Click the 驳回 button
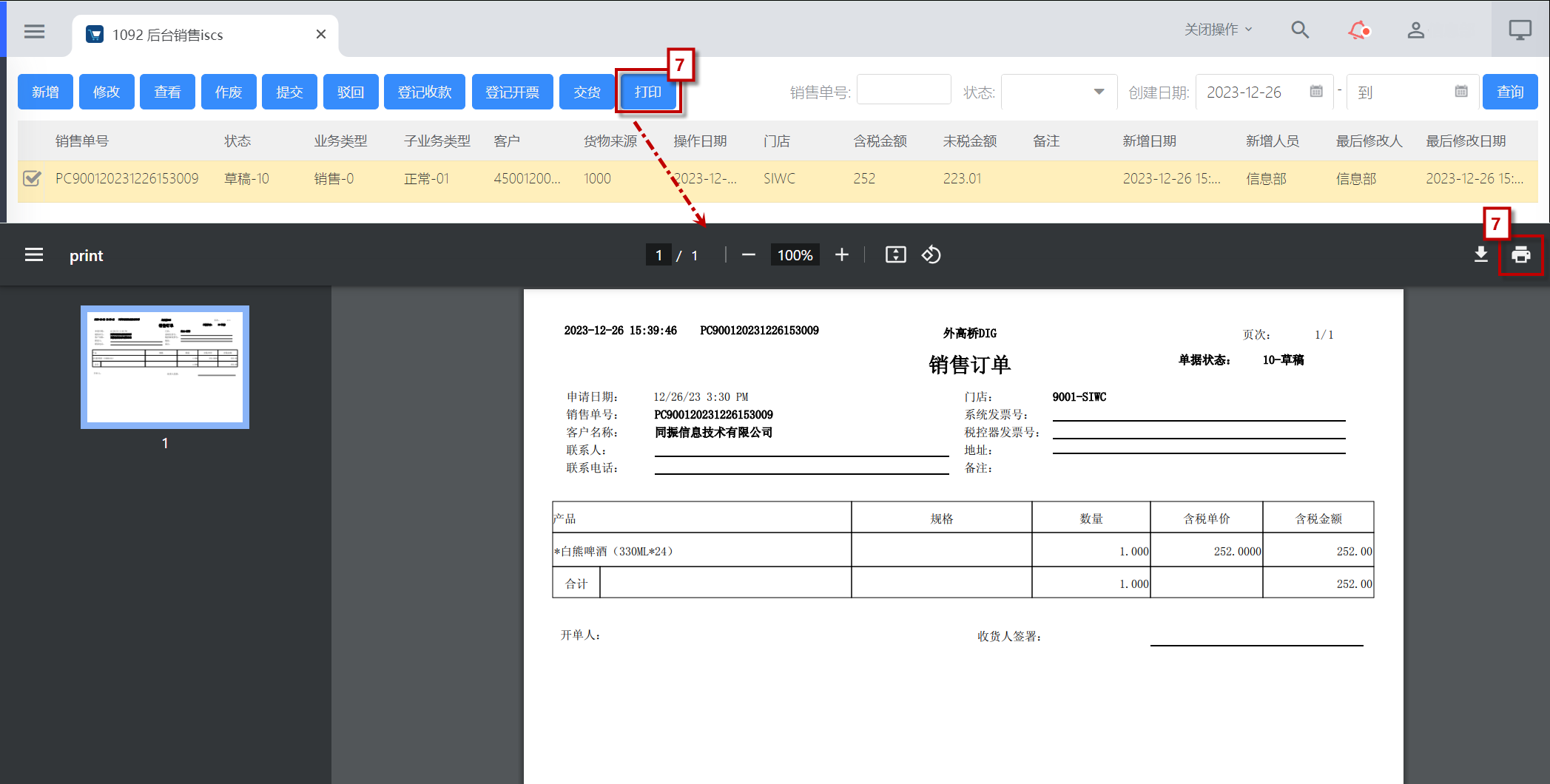This screenshot has width=1550, height=784. pos(351,92)
